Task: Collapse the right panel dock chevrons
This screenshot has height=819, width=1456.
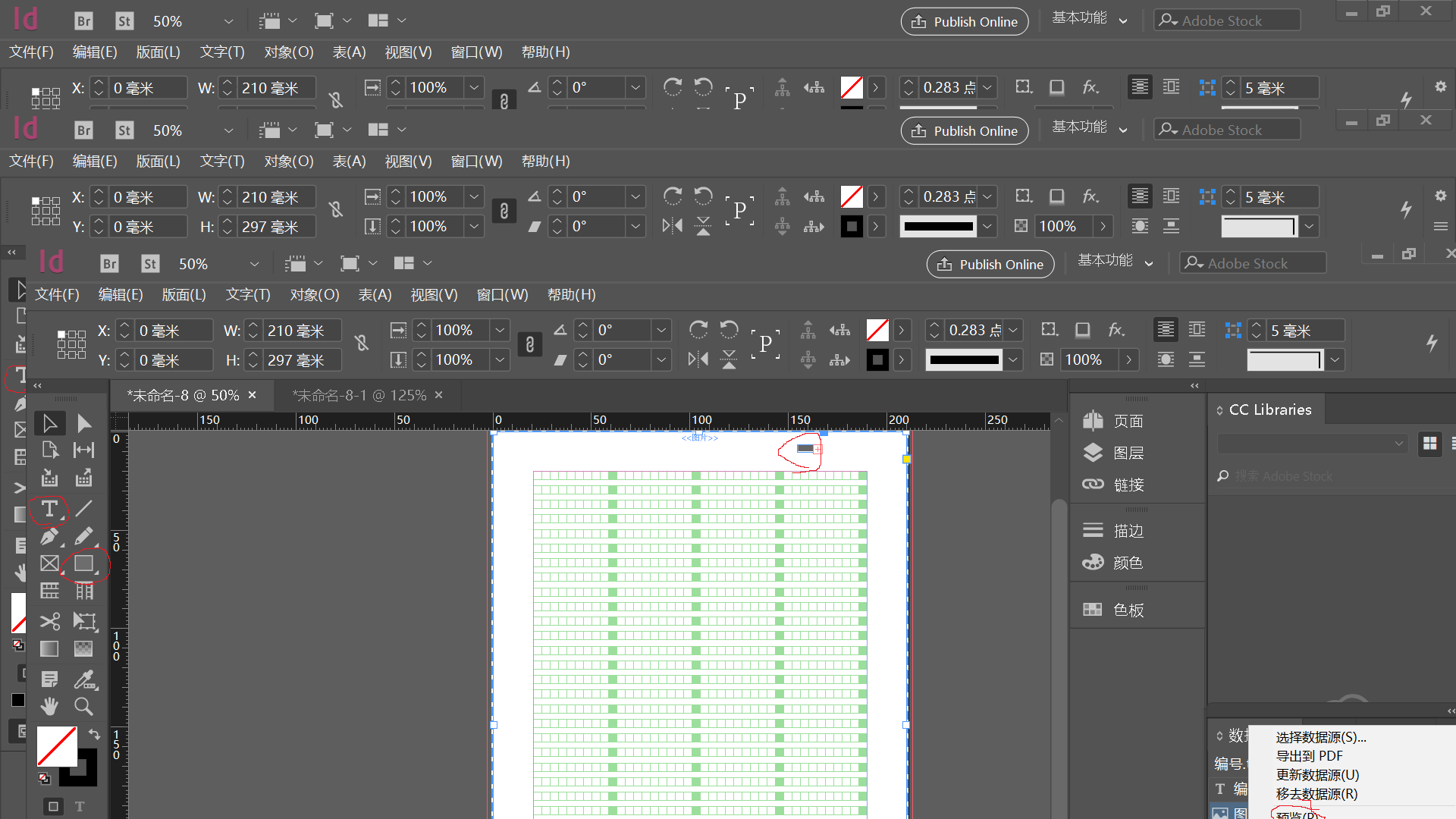Action: (x=1194, y=386)
